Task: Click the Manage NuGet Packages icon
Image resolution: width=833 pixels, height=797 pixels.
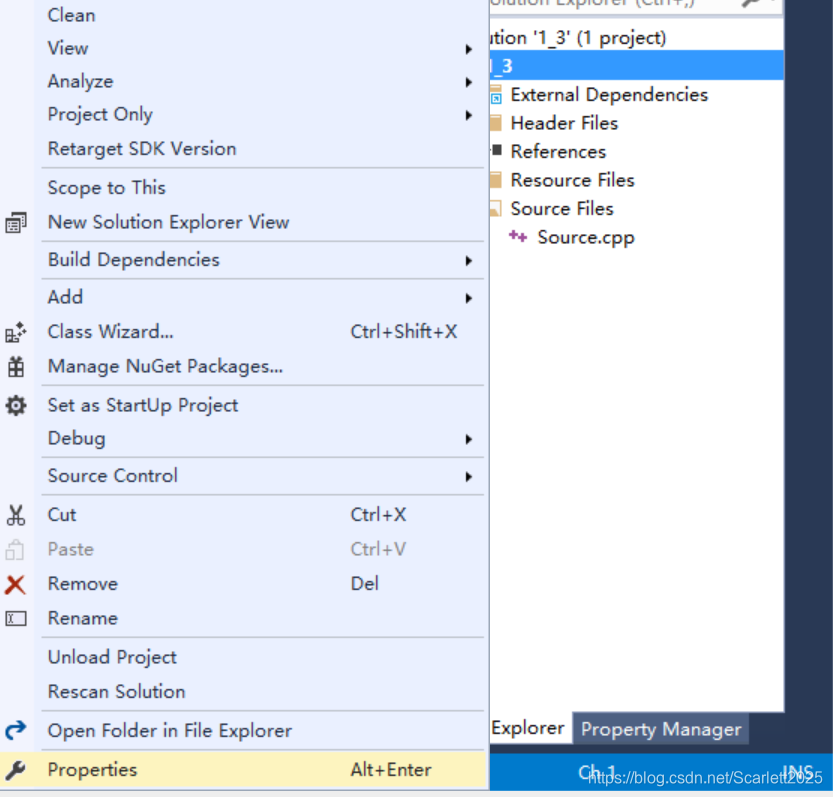Action: tap(16, 367)
